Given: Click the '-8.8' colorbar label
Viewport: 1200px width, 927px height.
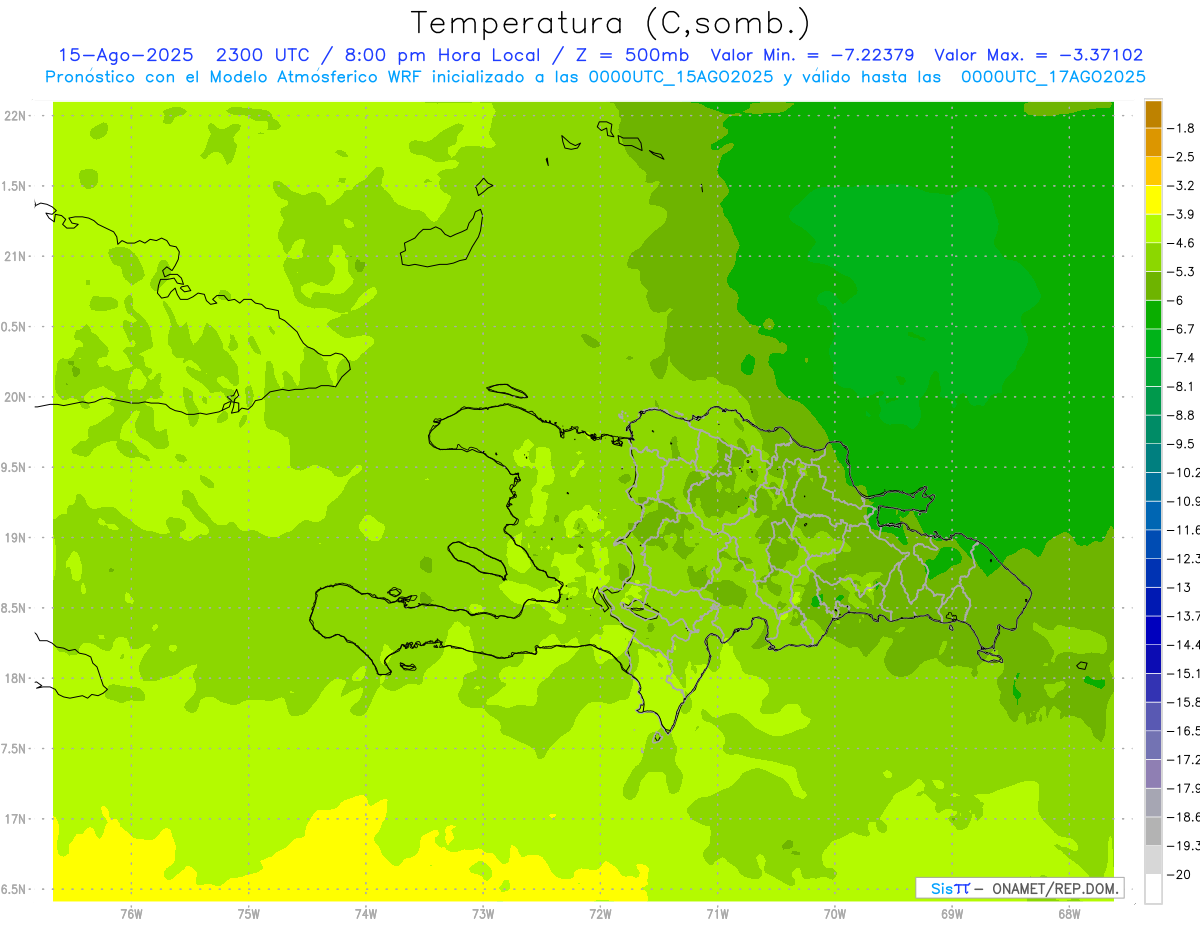Looking at the screenshot, I should 1183,415.
